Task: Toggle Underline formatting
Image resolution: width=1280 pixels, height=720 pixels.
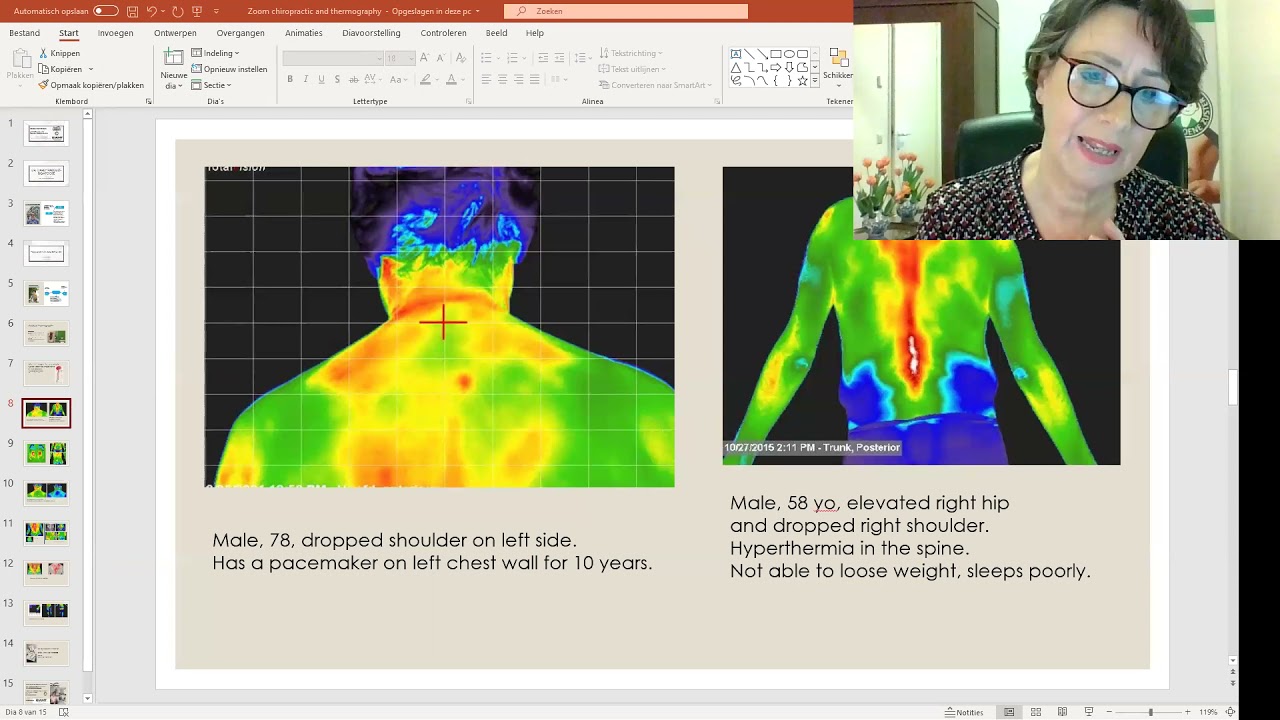Action: 321,79
